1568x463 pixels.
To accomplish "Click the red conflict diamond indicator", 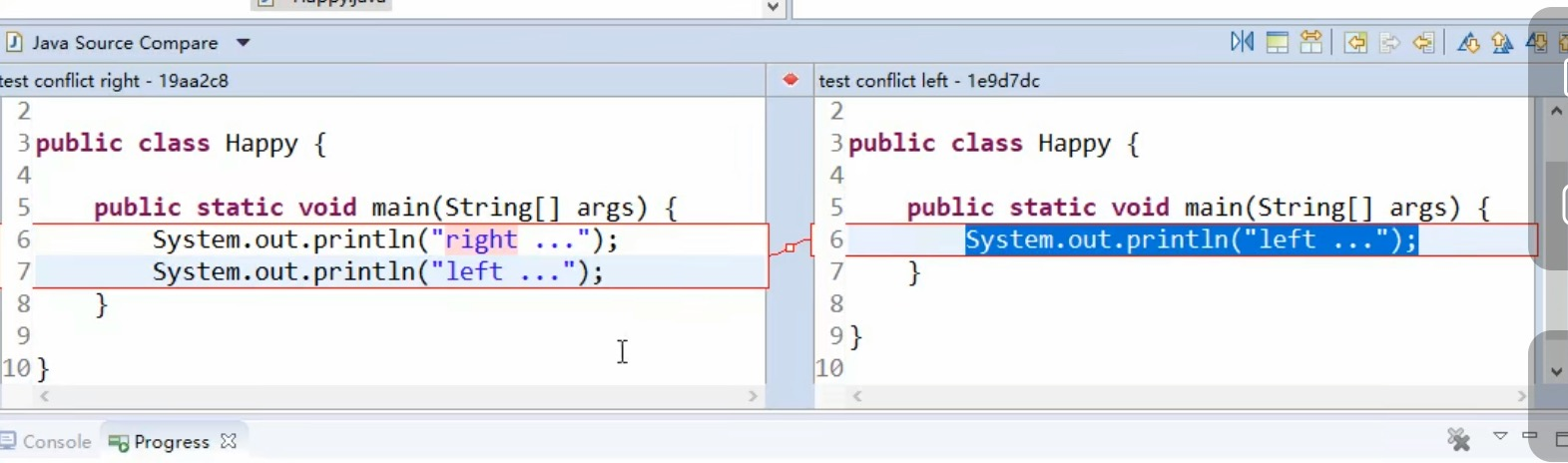I will click(x=790, y=80).
